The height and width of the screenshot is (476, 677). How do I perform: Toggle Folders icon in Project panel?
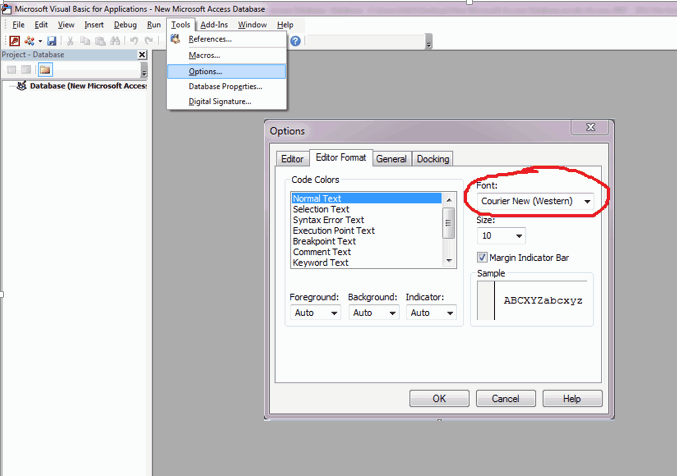click(x=45, y=70)
